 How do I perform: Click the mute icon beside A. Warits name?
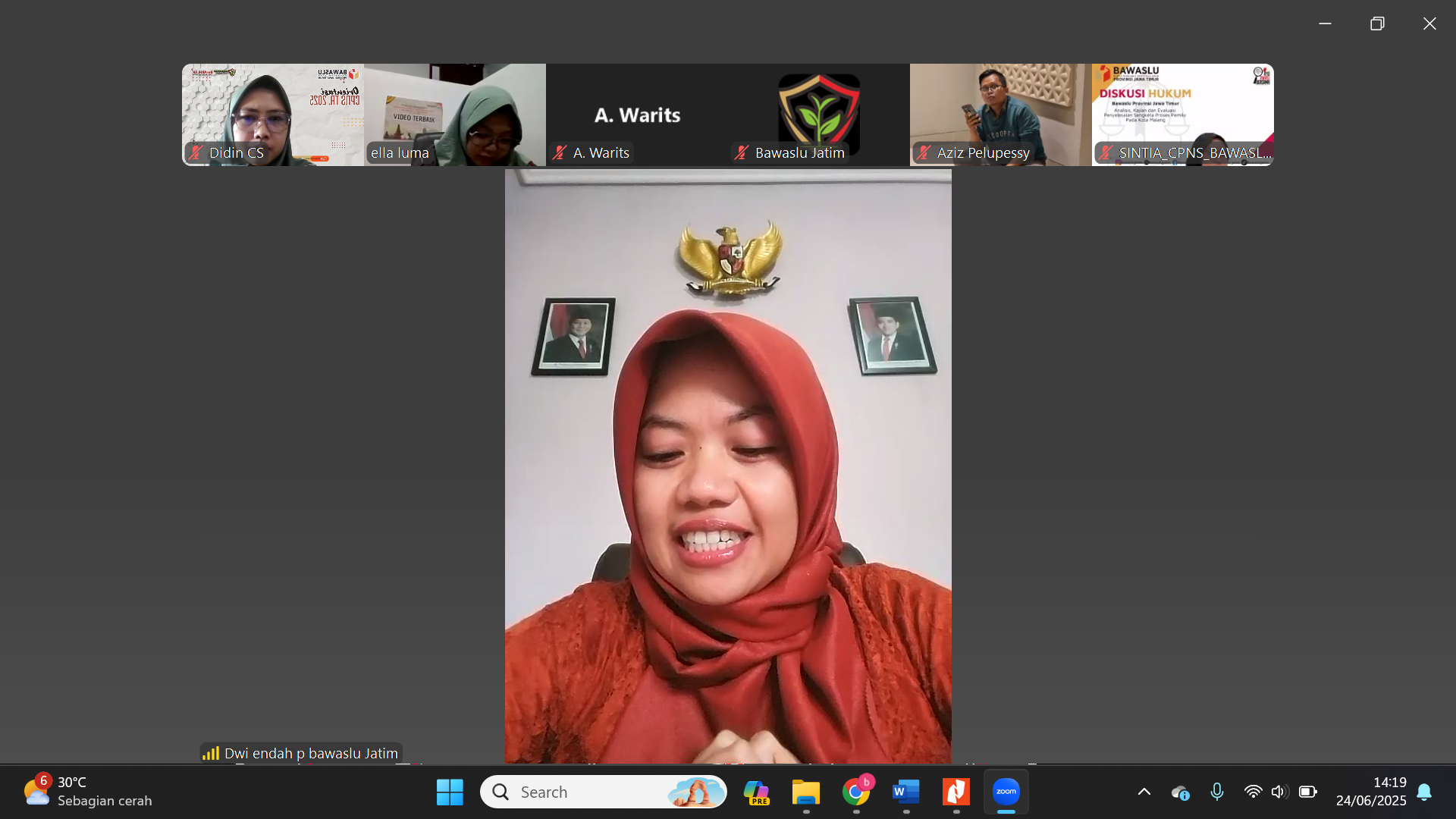(560, 152)
